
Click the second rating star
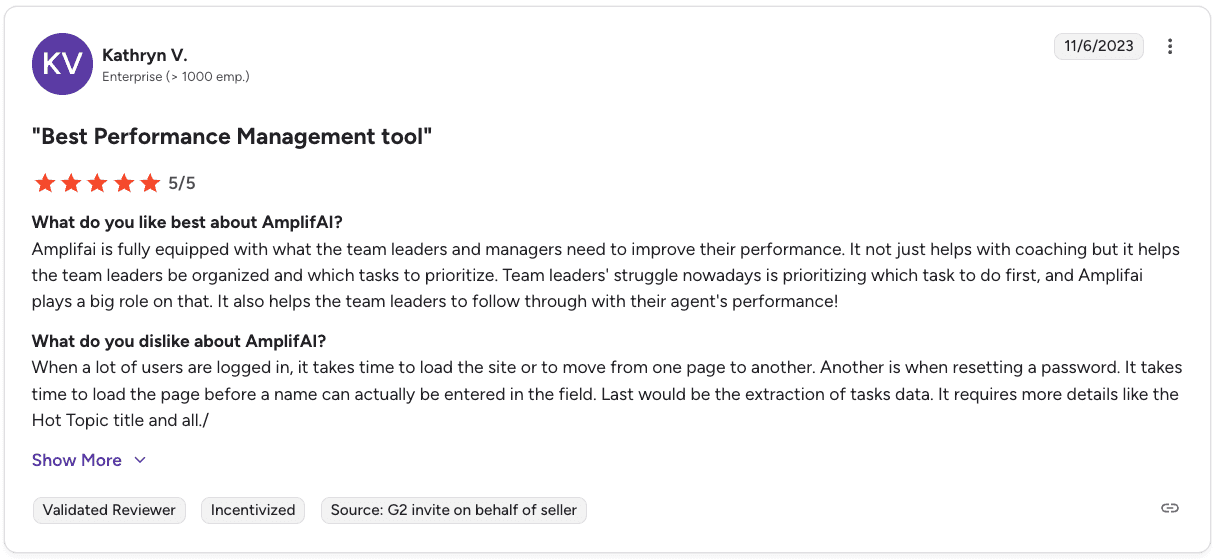[70, 183]
